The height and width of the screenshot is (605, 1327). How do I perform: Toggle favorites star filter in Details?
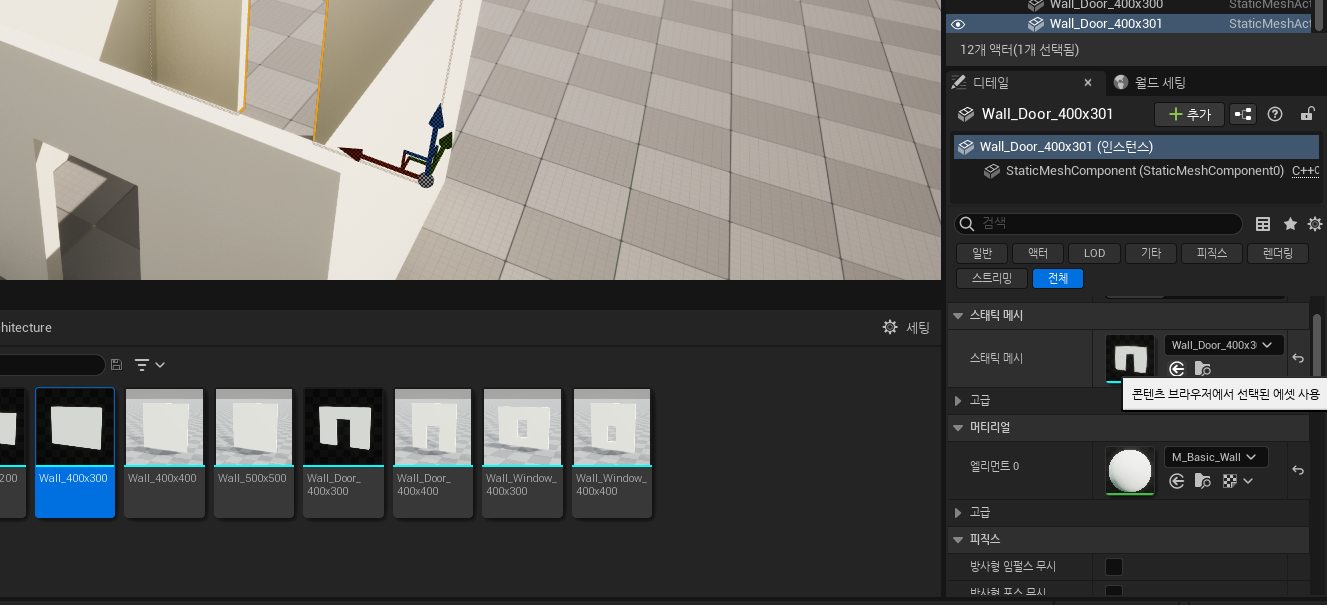(x=1290, y=224)
